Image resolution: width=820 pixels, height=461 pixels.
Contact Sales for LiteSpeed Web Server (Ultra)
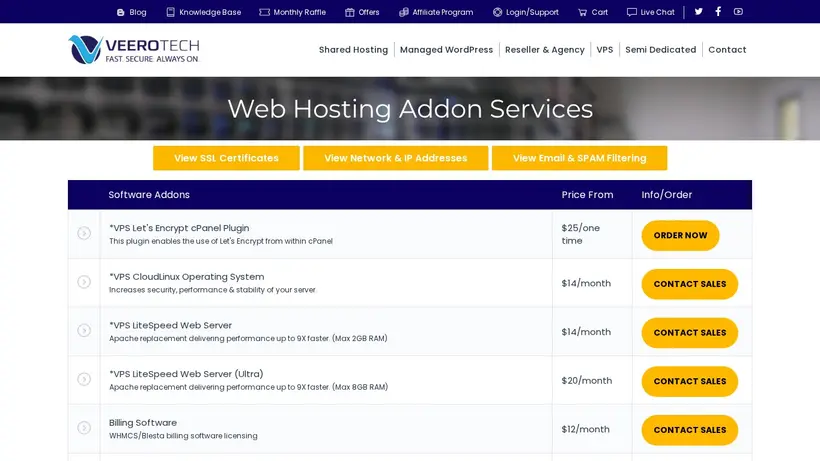point(690,381)
